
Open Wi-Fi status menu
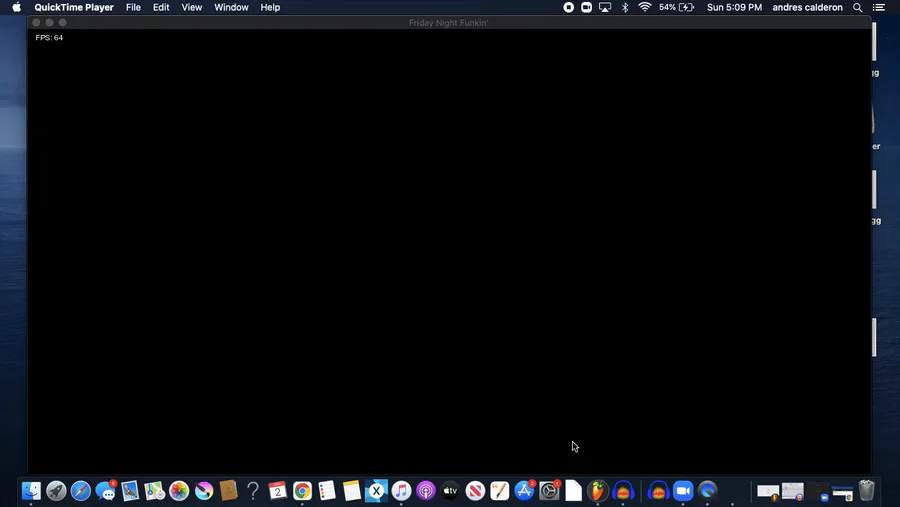pyautogui.click(x=645, y=7)
